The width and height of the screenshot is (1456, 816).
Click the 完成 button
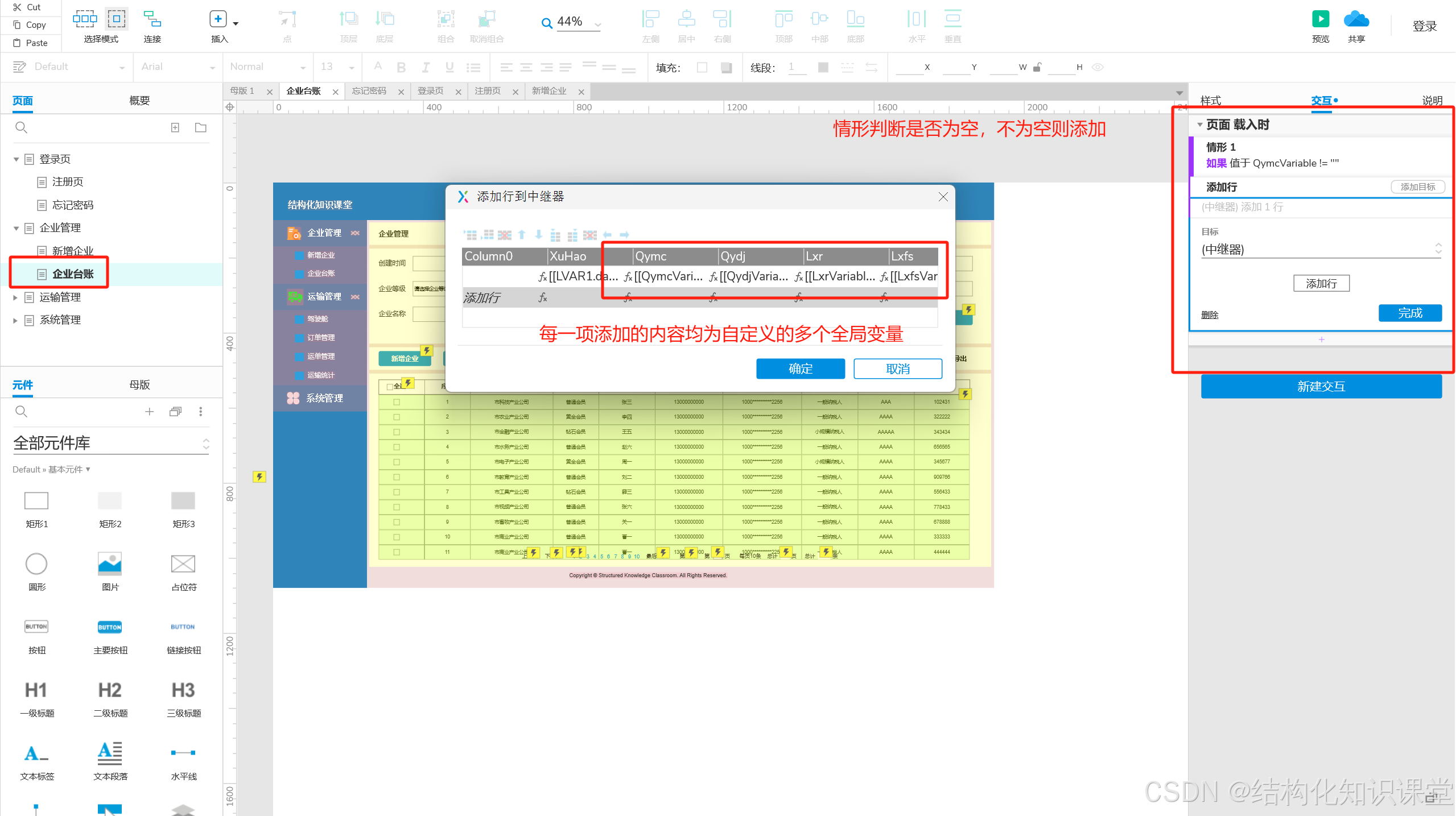pos(1409,313)
